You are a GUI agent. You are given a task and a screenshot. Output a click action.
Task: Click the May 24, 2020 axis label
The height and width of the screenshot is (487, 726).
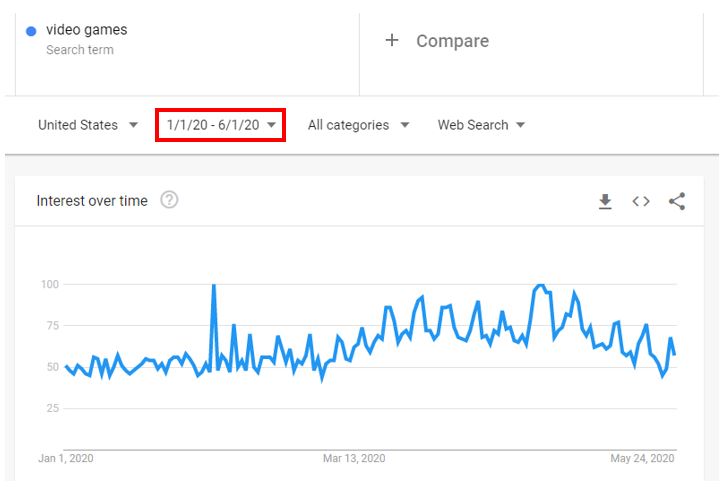[x=642, y=459]
